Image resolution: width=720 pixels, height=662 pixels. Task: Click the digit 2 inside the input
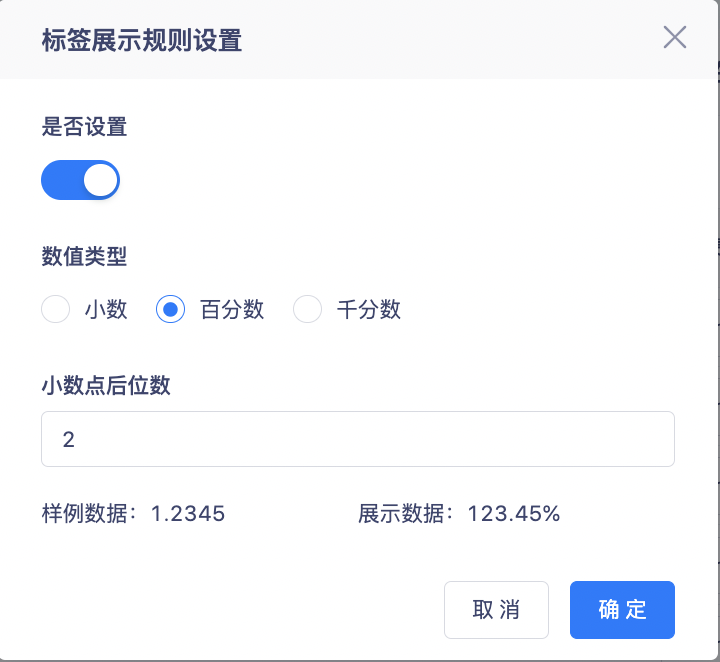pos(68,439)
